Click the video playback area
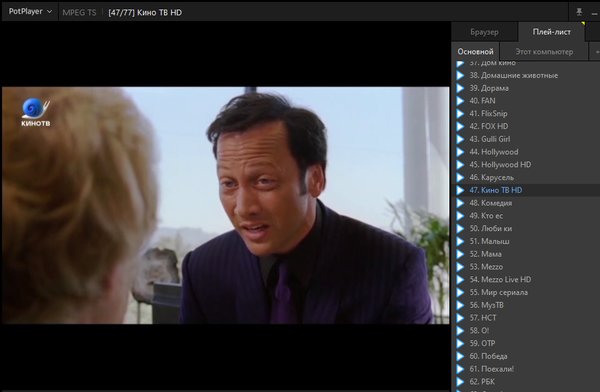Screen dimensions: 600x392 [x=226, y=205]
